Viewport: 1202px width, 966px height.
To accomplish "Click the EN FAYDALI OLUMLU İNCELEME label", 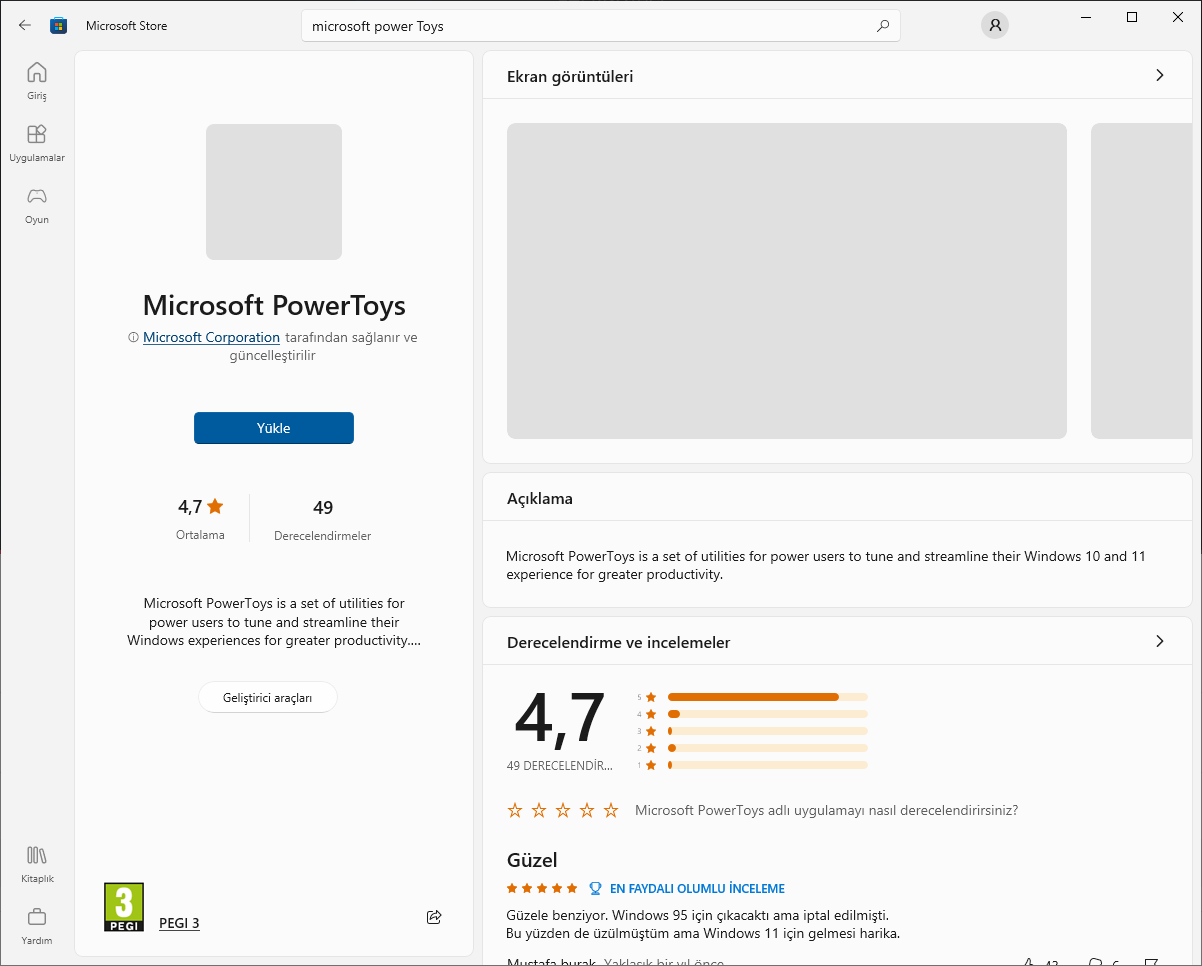I will click(x=697, y=889).
